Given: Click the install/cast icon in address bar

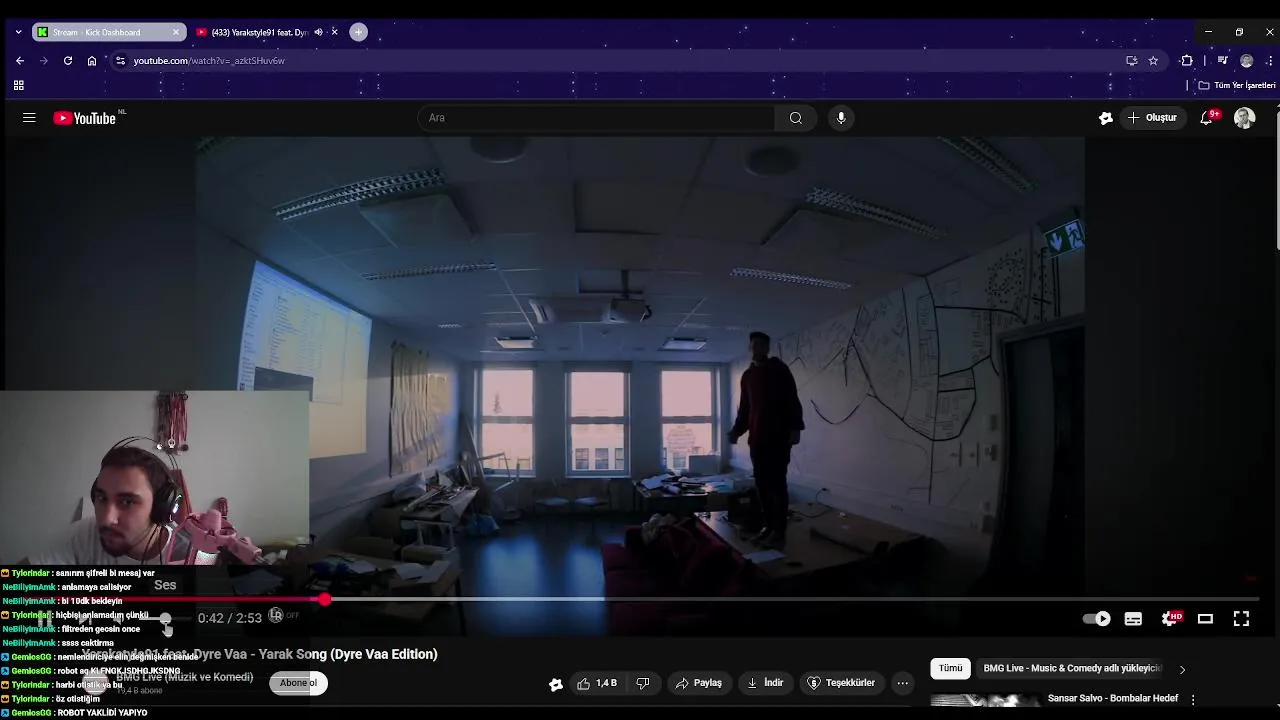Looking at the screenshot, I should [x=1131, y=61].
